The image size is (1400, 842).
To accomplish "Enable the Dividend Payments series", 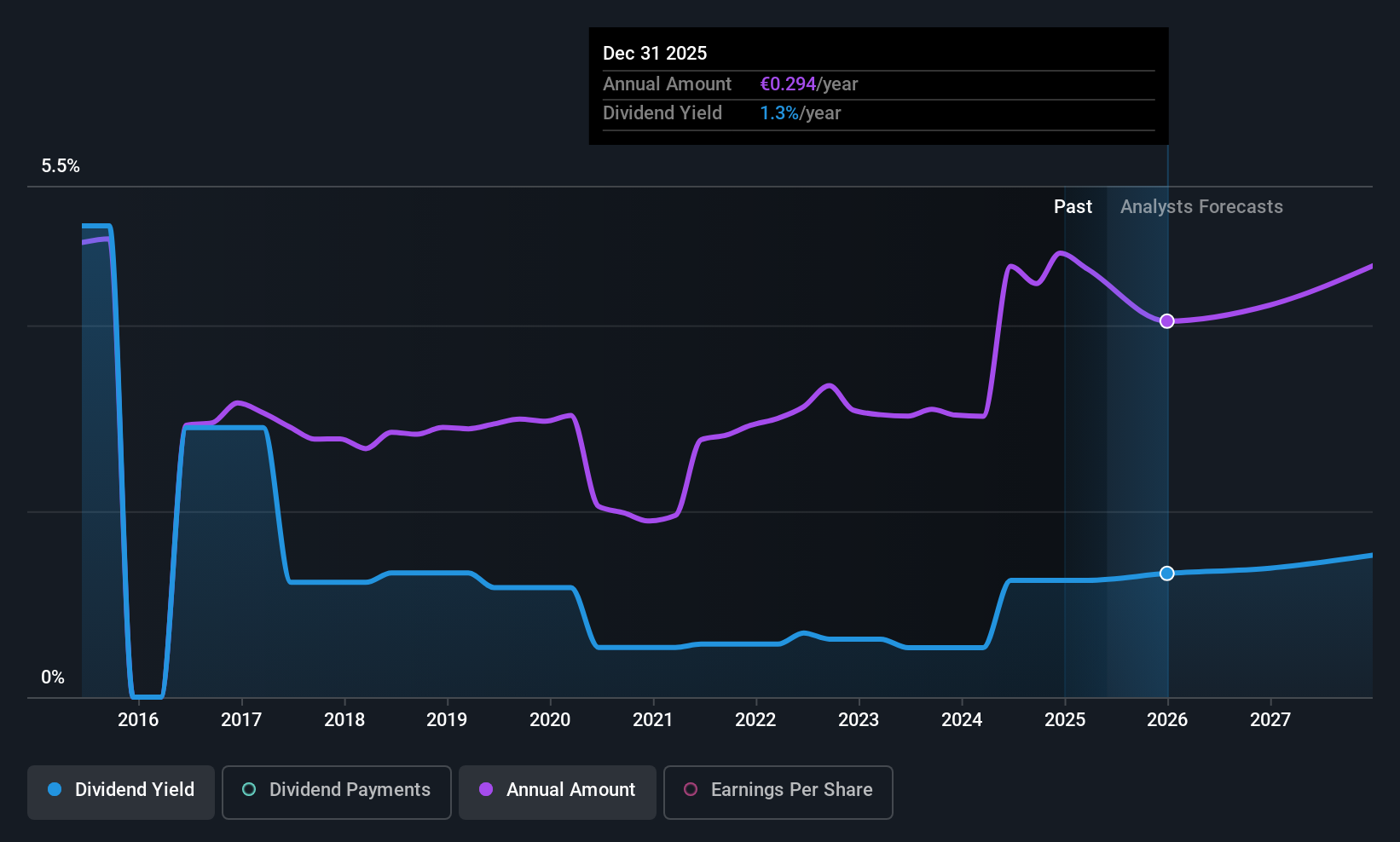I will click(336, 793).
